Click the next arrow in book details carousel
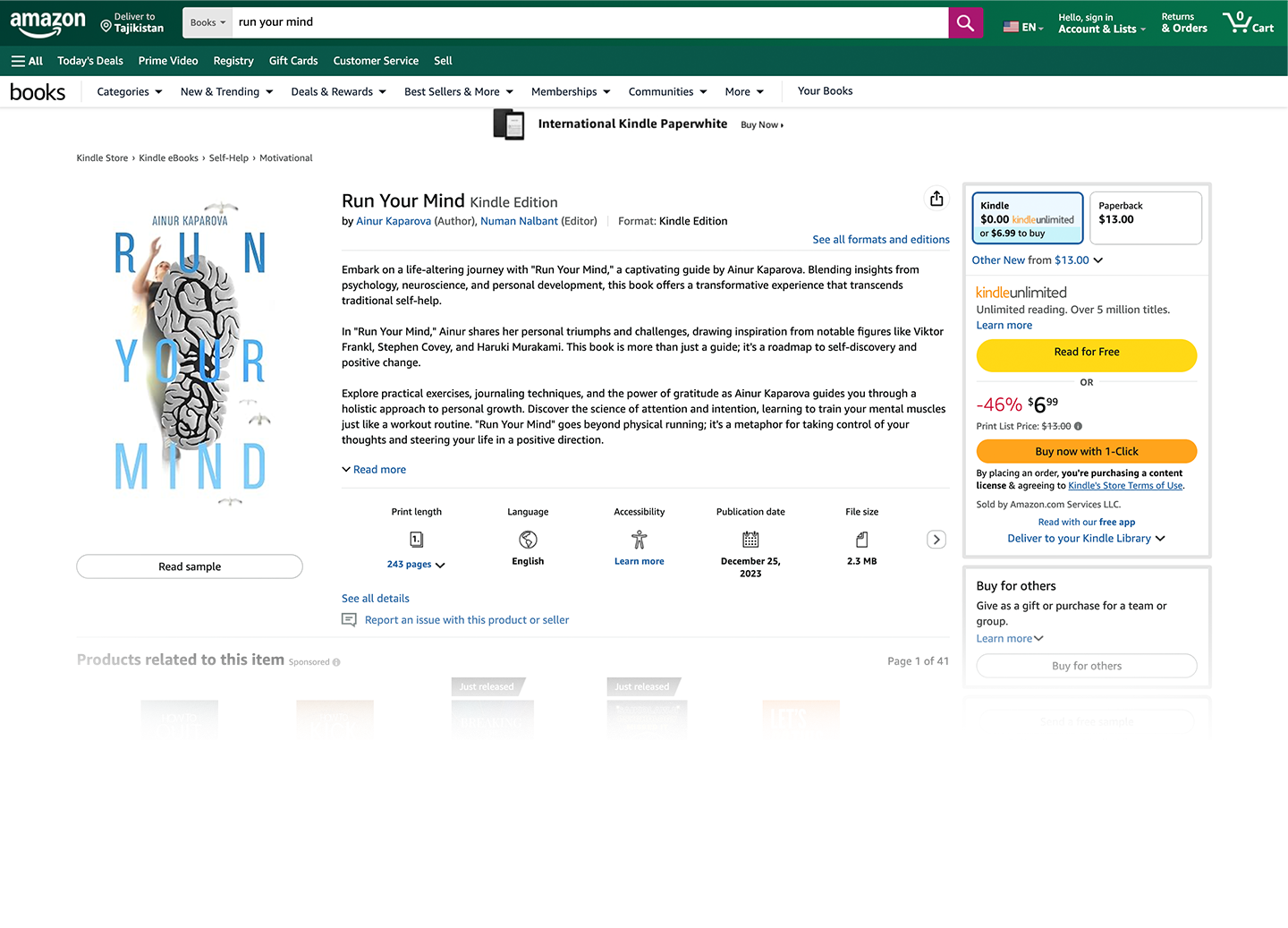Image resolution: width=1288 pixels, height=928 pixels. pos(936,540)
